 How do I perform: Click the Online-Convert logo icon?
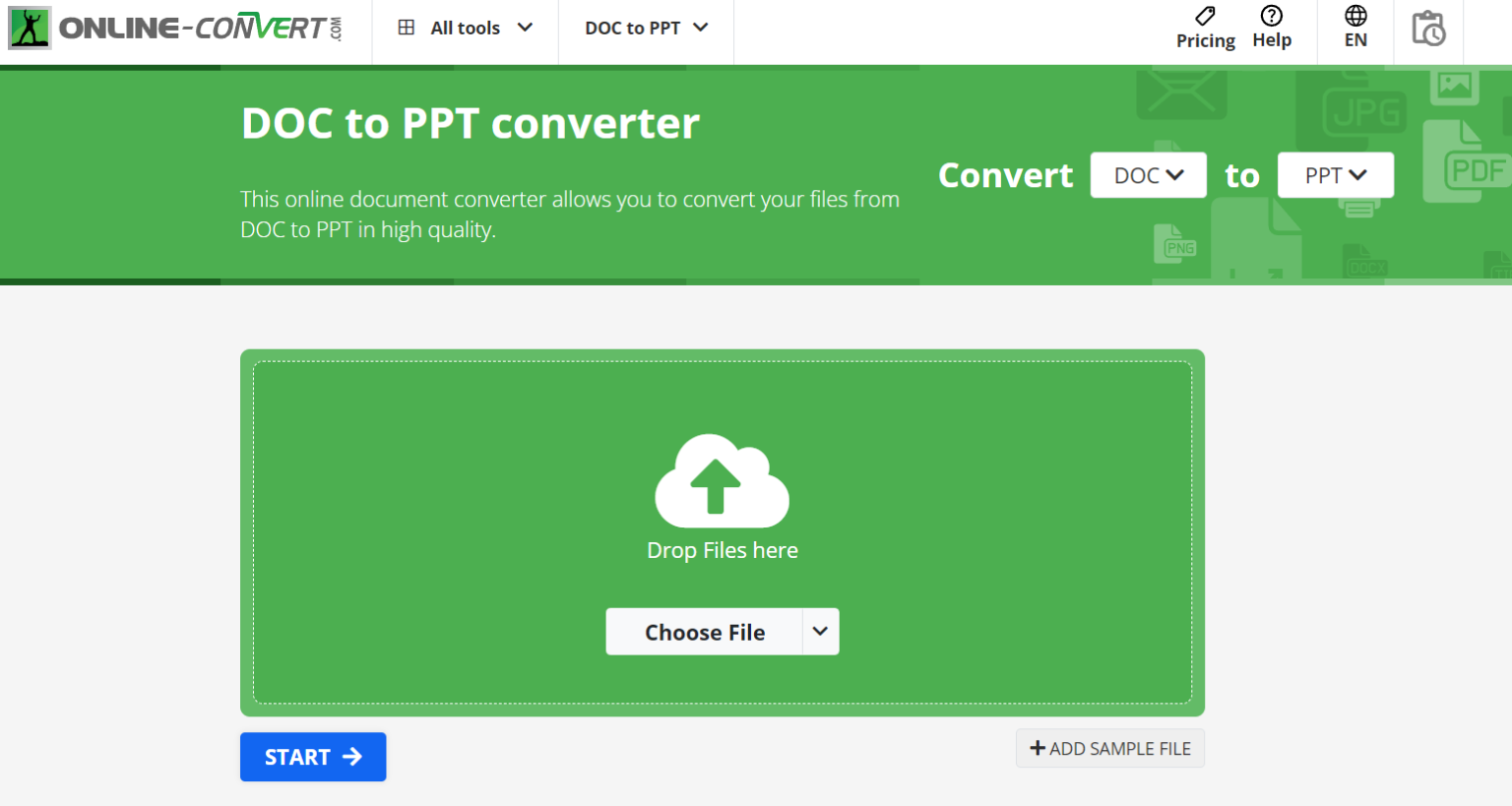click(29, 27)
